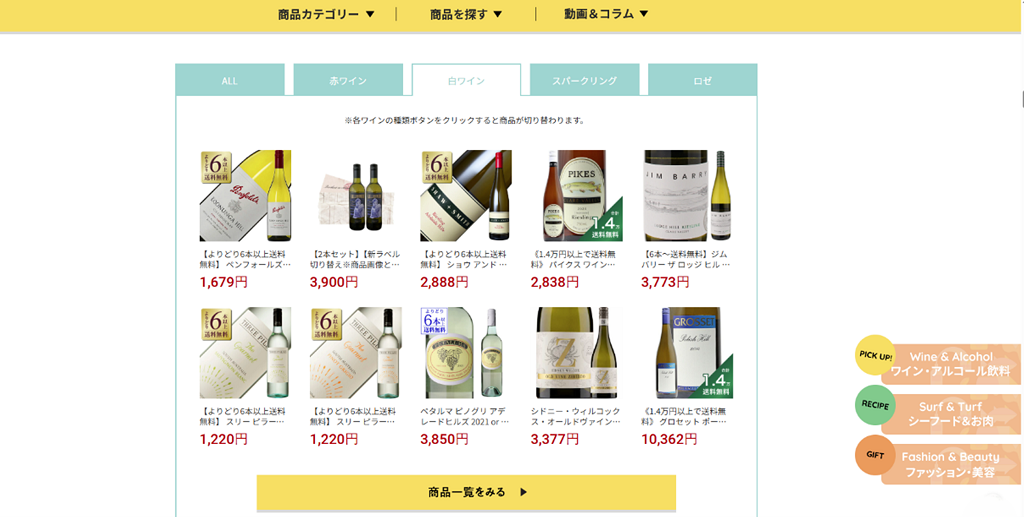1024x517 pixels.
Task: Open the Pikes Riesling product image
Action: 577,196
